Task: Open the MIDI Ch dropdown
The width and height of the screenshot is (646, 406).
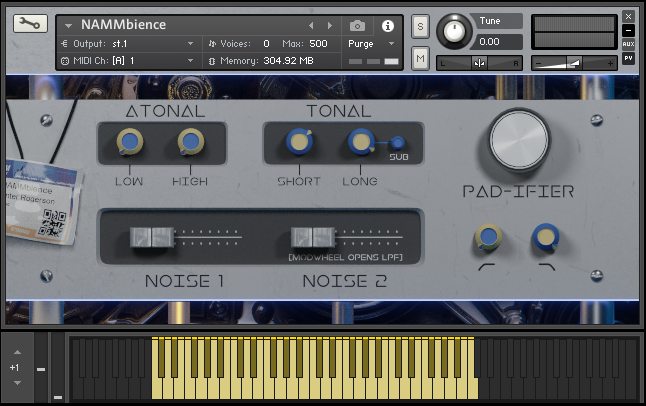Action: 190,61
